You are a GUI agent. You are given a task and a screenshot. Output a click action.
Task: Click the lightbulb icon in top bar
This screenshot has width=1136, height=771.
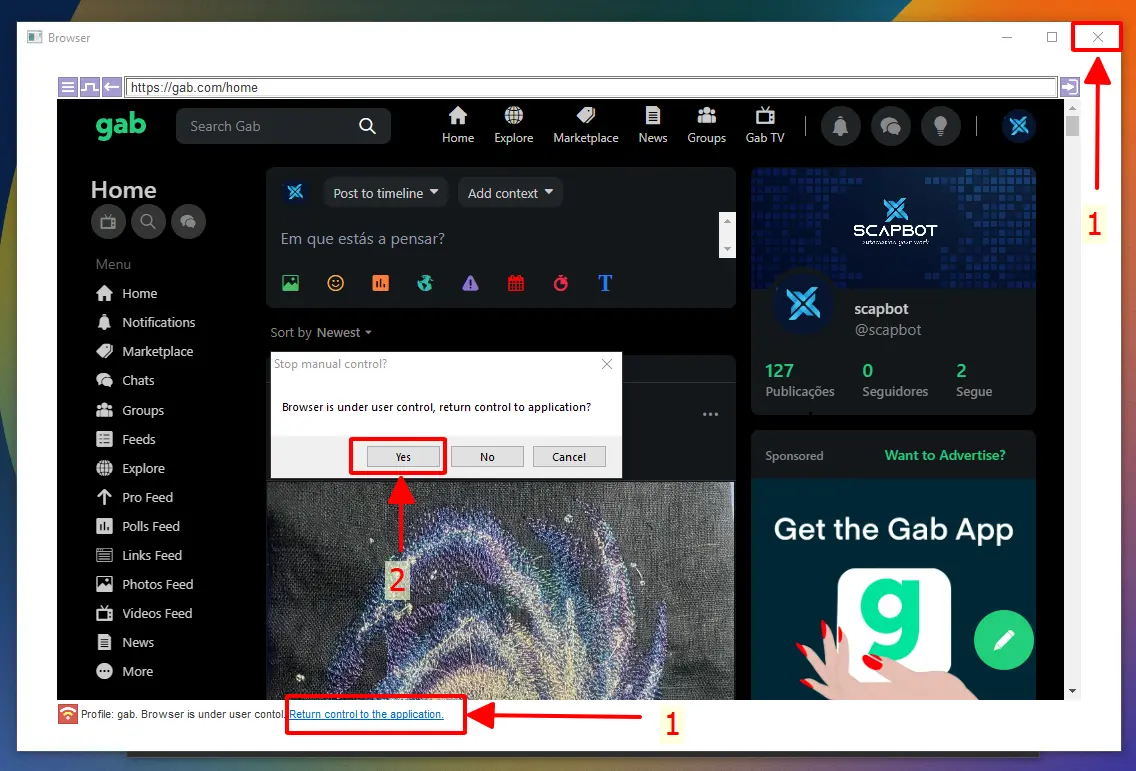click(940, 126)
